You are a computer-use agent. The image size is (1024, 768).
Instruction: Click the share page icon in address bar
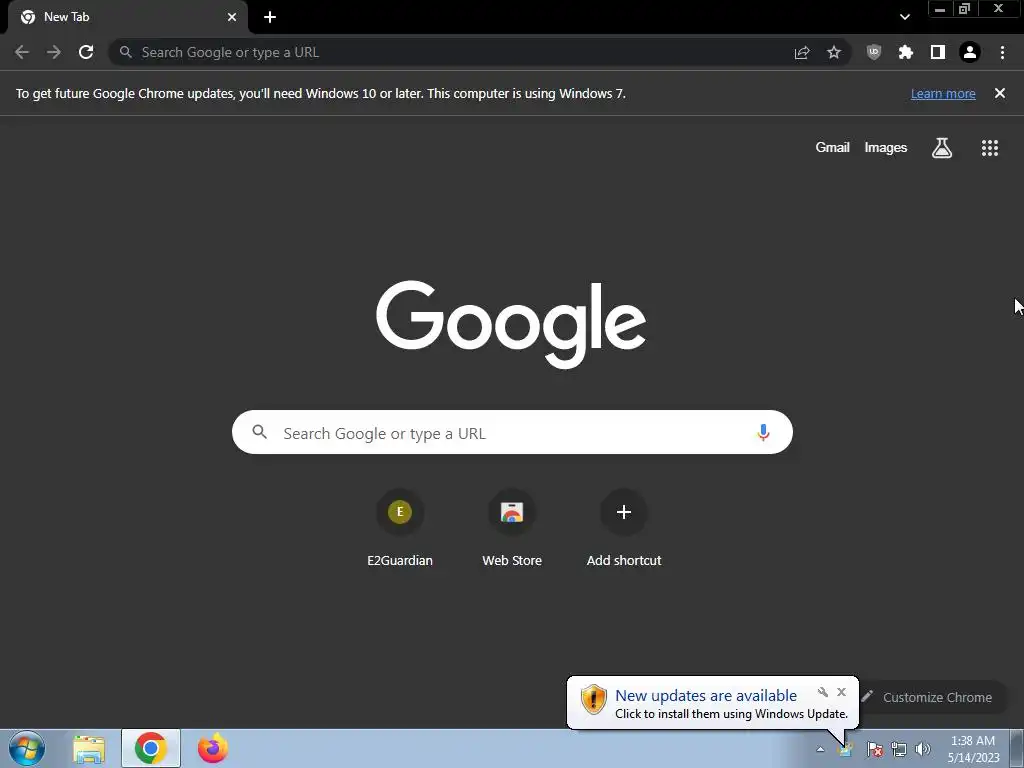[x=802, y=52]
